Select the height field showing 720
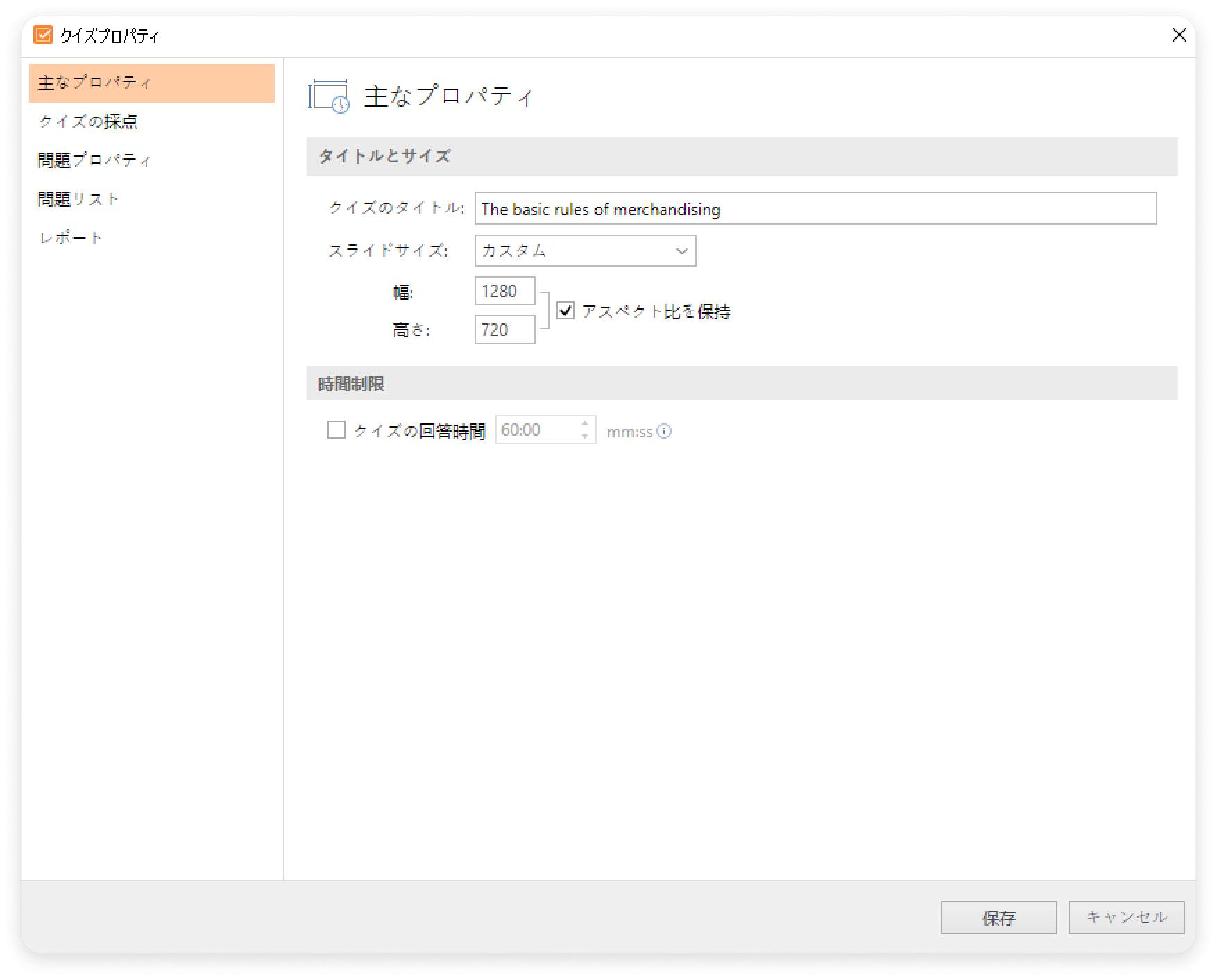Screen dimensions: 1217x980 pos(504,330)
